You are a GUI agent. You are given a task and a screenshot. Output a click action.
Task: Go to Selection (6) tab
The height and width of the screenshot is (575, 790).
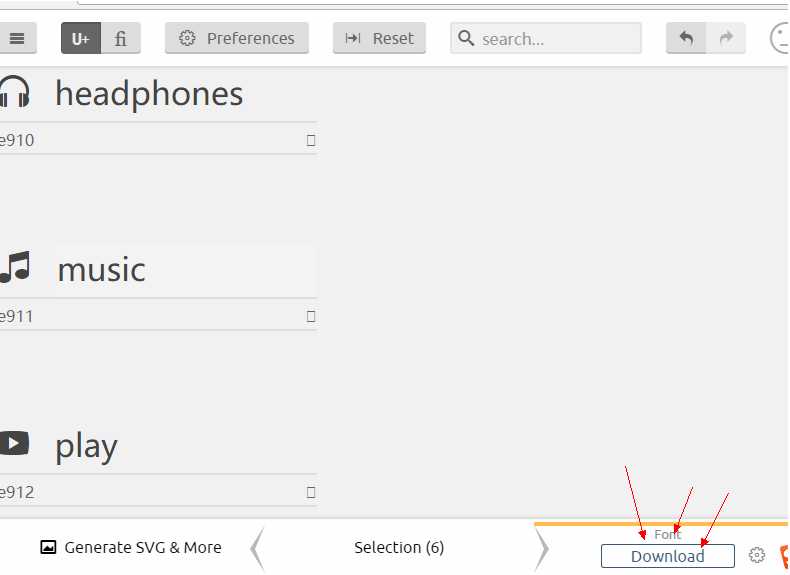click(399, 547)
